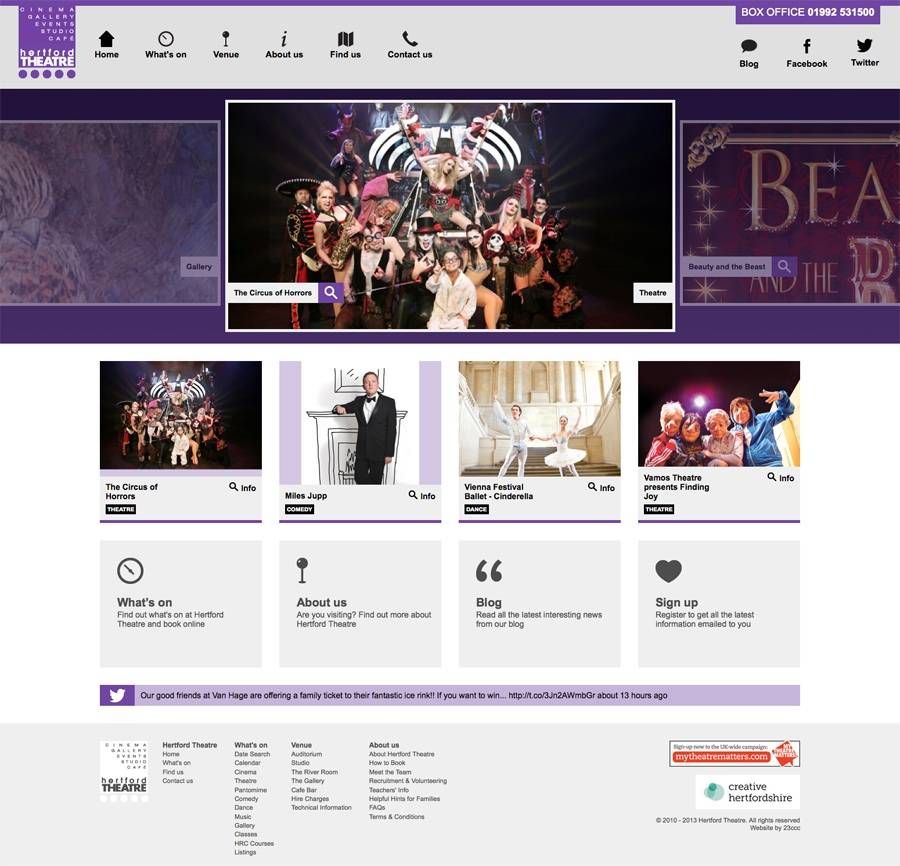Open the mytheatrematters.com campaign badge
The width and height of the screenshot is (900, 866).
(734, 754)
